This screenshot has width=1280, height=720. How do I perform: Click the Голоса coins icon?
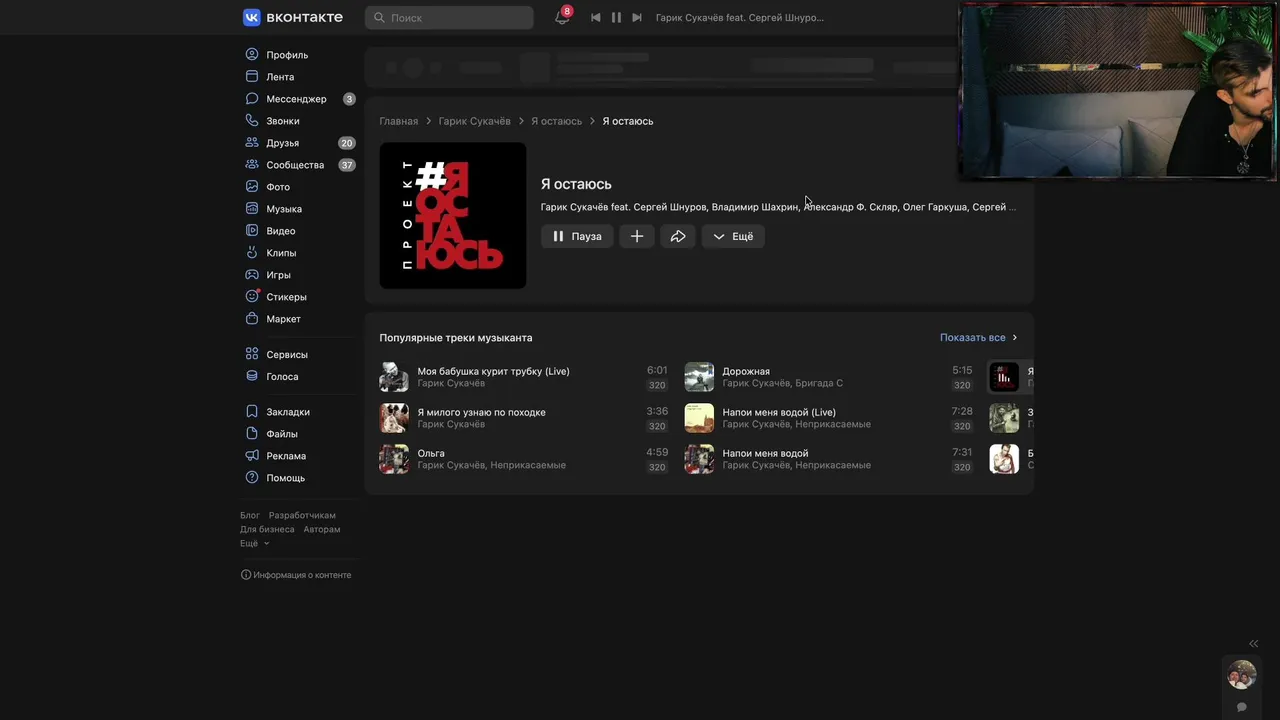pos(252,377)
